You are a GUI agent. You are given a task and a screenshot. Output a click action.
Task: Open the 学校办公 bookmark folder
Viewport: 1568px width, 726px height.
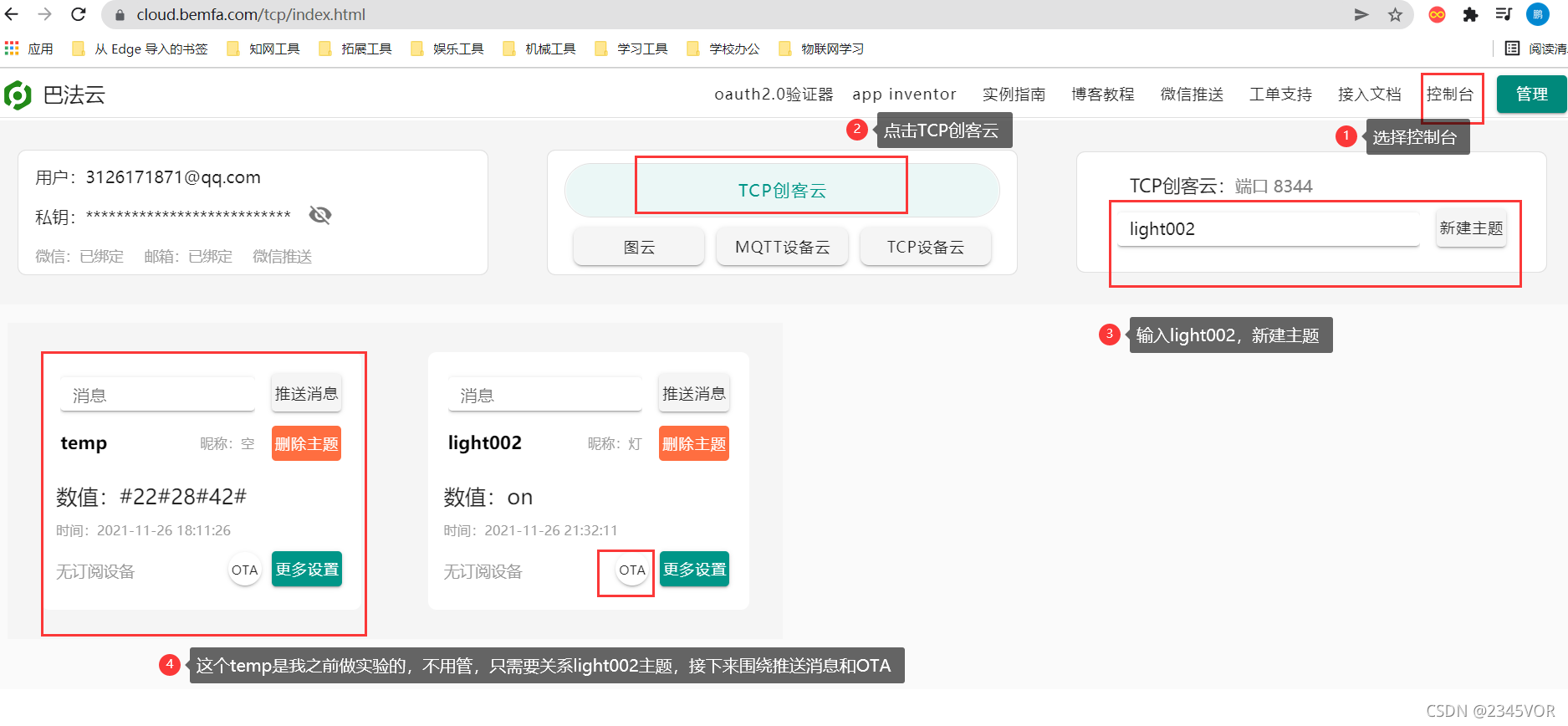[x=723, y=49]
